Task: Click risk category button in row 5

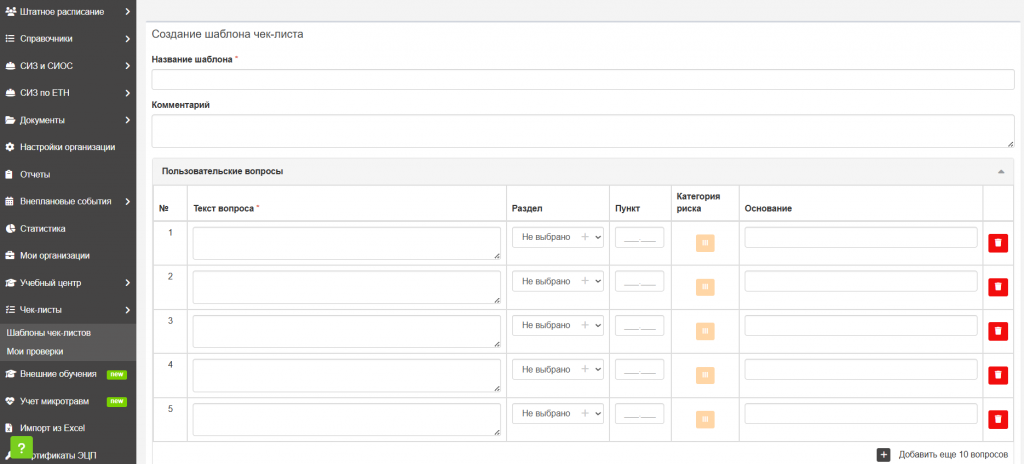Action: point(705,419)
